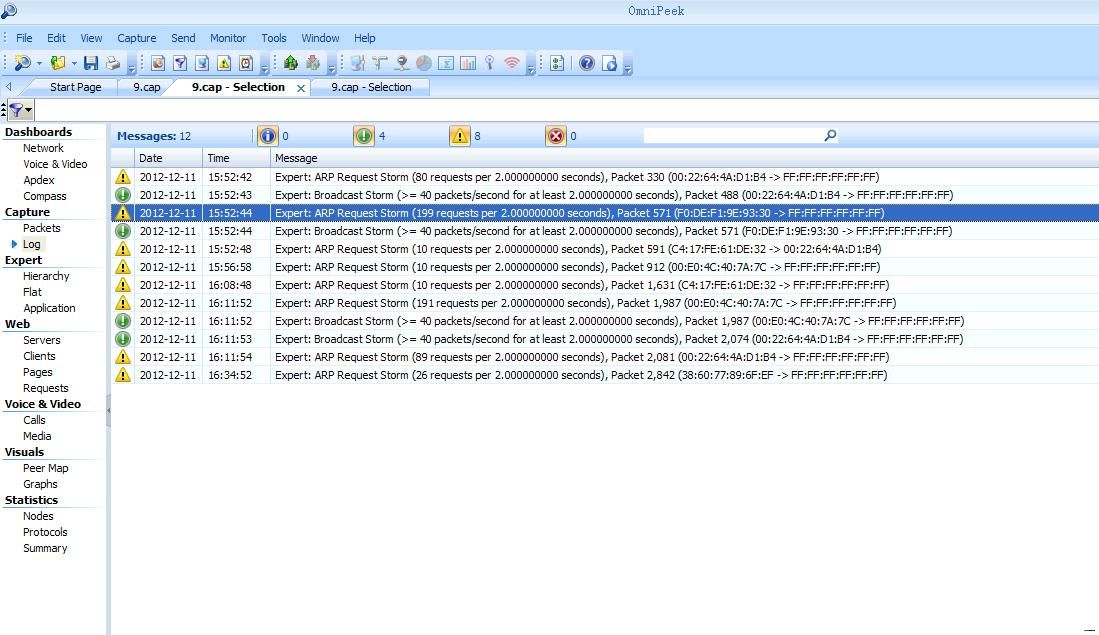
Task: Toggle informational messages filter button
Action: (x=268, y=136)
